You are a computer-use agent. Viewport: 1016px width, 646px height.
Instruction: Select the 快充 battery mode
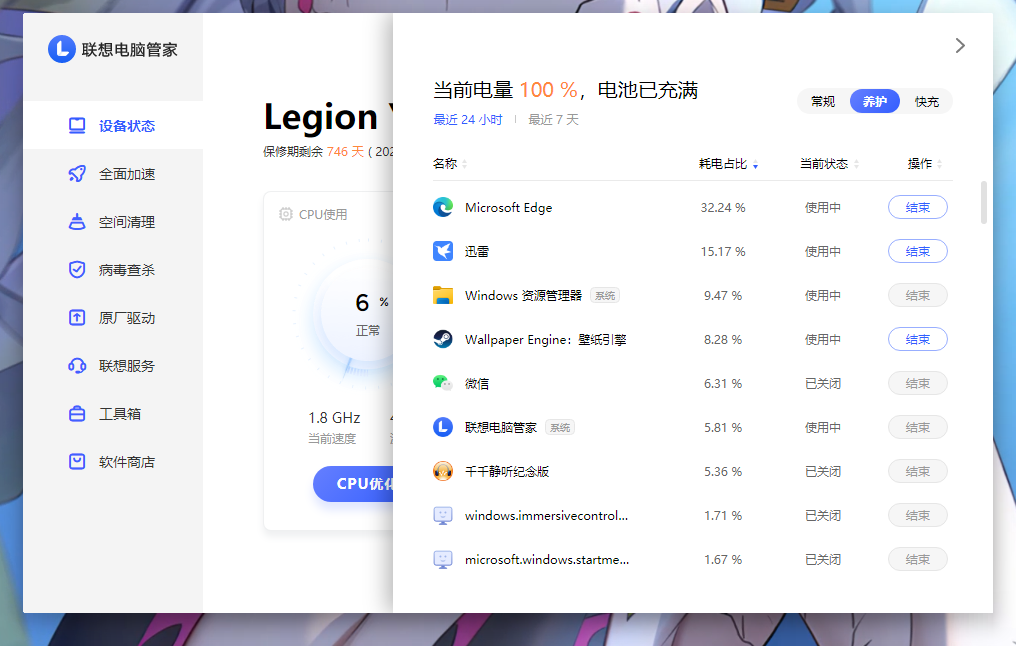tap(927, 101)
